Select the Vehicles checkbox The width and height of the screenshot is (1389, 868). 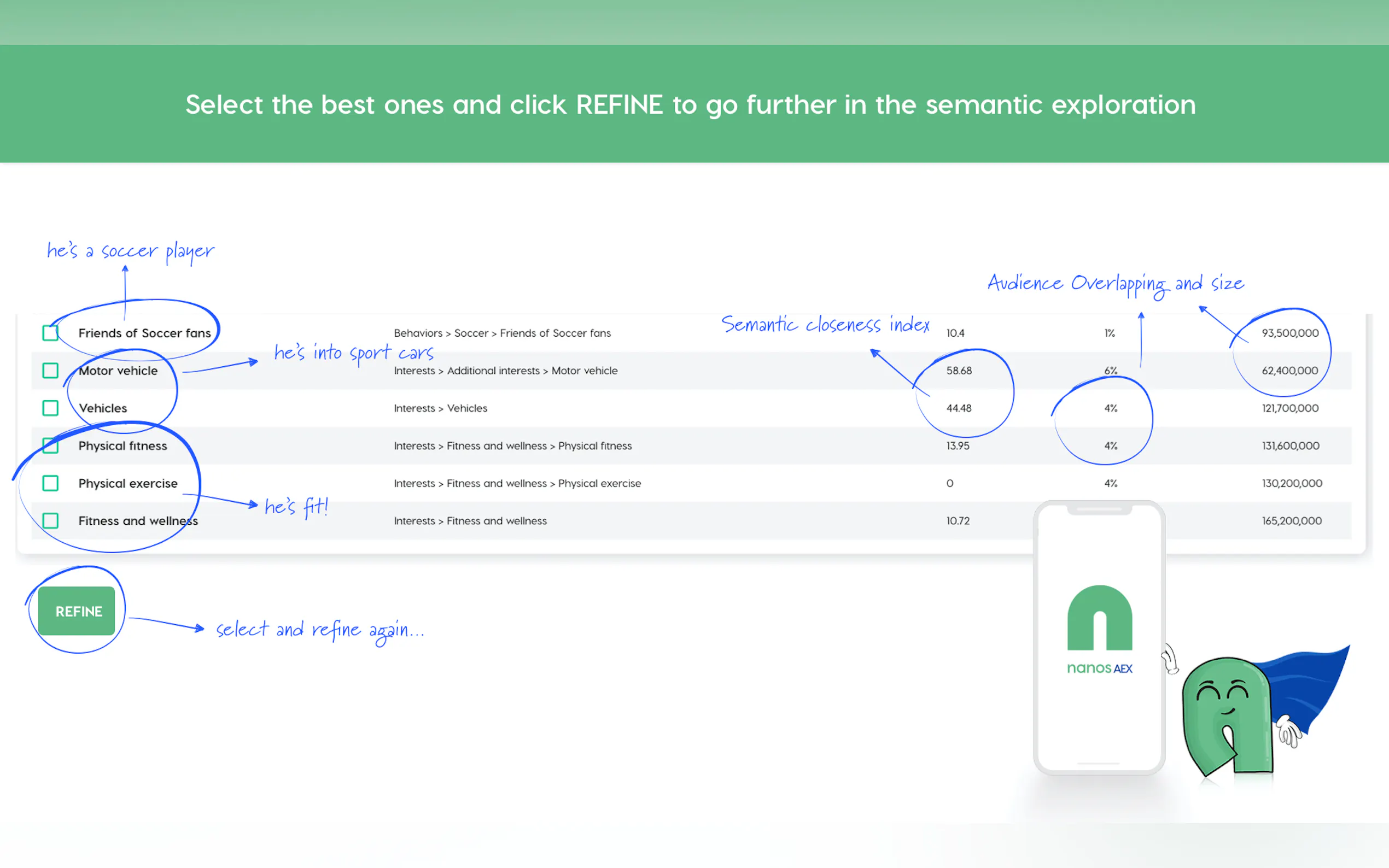click(50, 408)
